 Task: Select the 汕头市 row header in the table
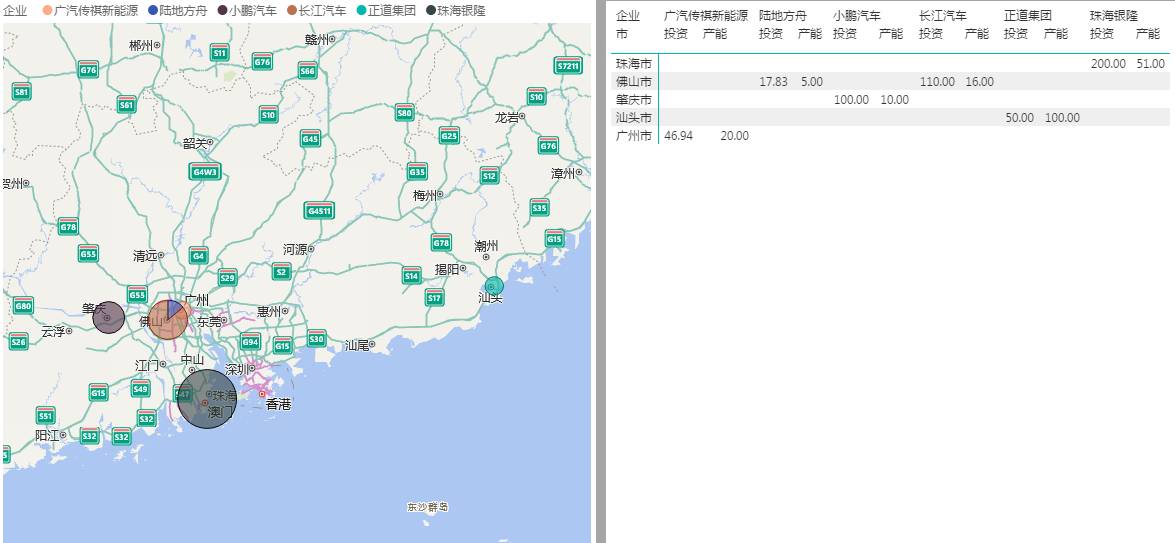(x=633, y=118)
